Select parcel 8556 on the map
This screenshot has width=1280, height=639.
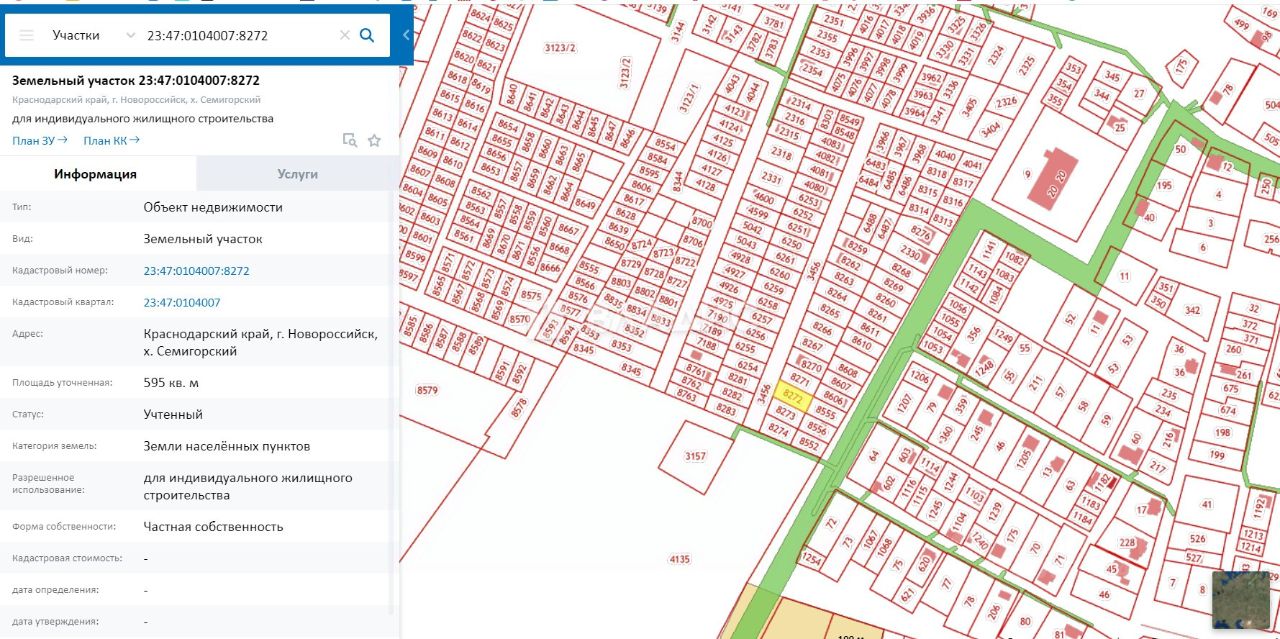(817, 427)
